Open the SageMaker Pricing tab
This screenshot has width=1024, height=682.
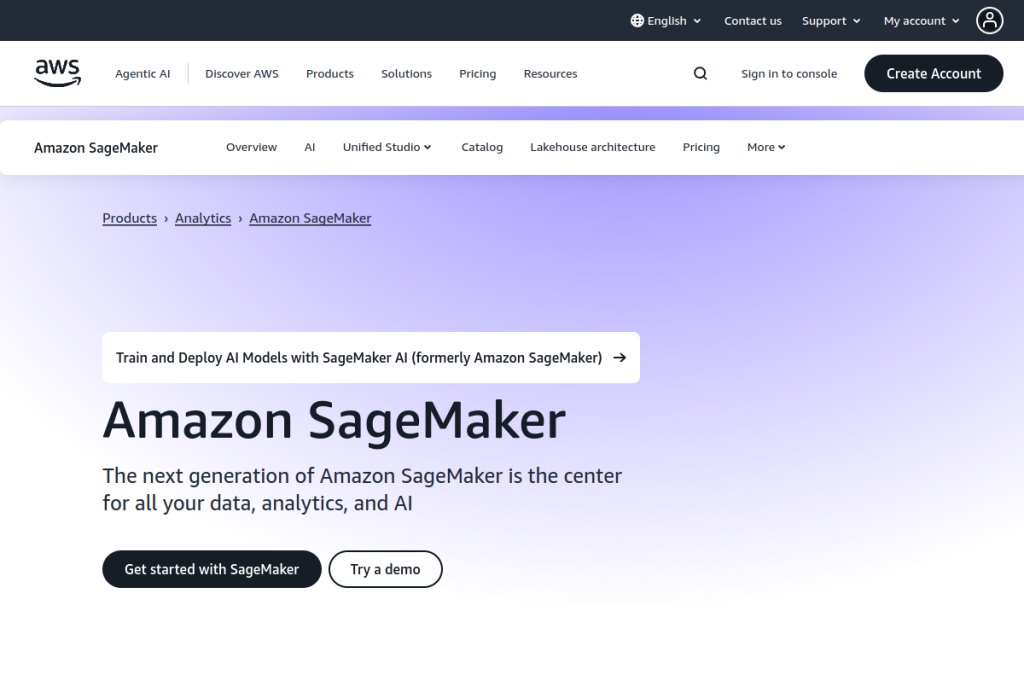point(701,147)
